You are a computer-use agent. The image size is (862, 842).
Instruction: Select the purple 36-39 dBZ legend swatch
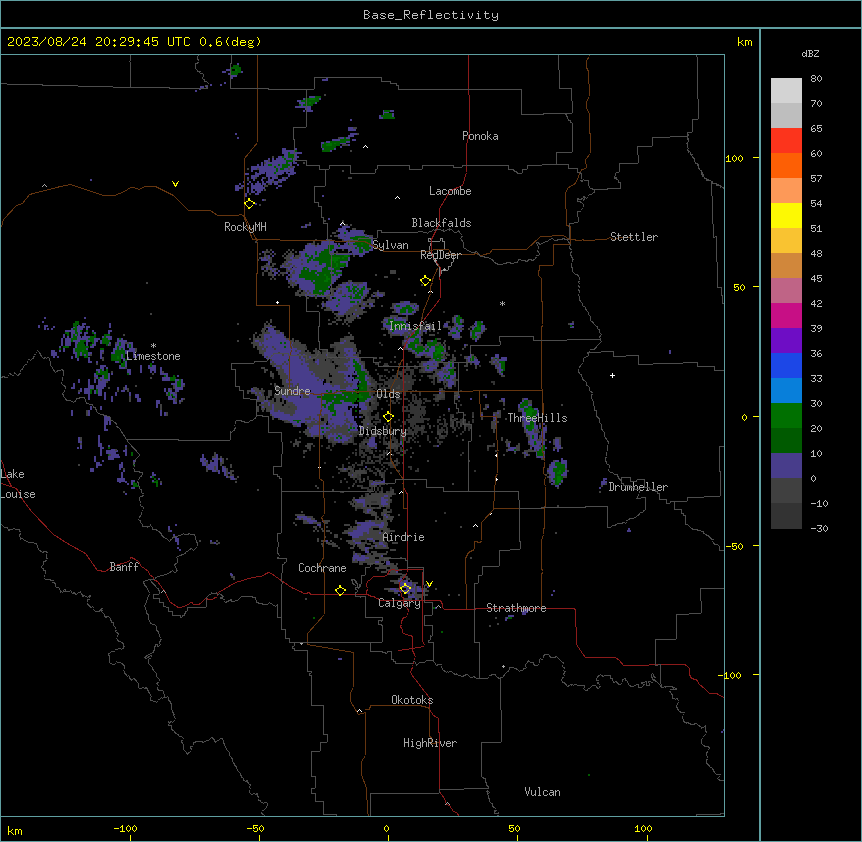[x=786, y=340]
